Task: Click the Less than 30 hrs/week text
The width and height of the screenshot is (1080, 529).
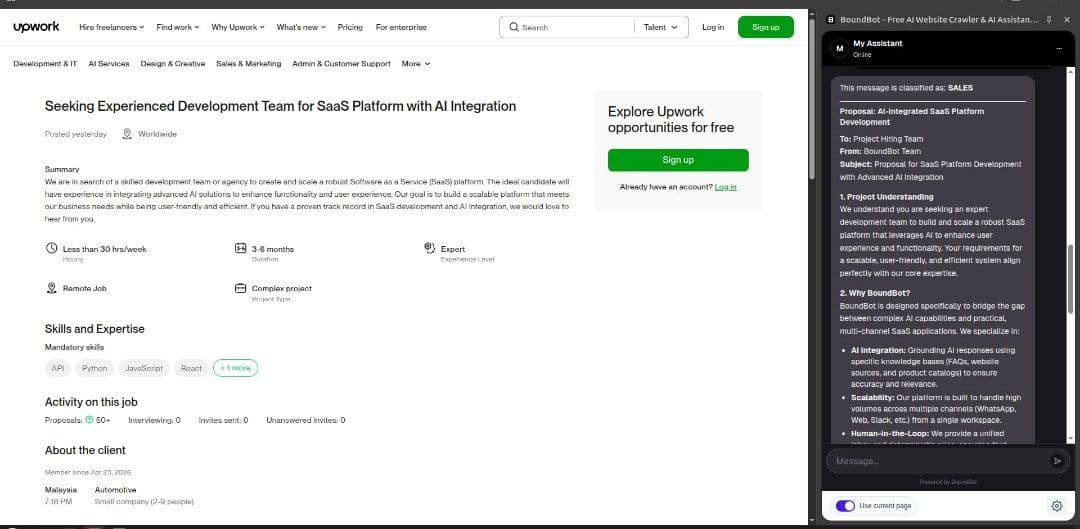Action: [x=105, y=249]
